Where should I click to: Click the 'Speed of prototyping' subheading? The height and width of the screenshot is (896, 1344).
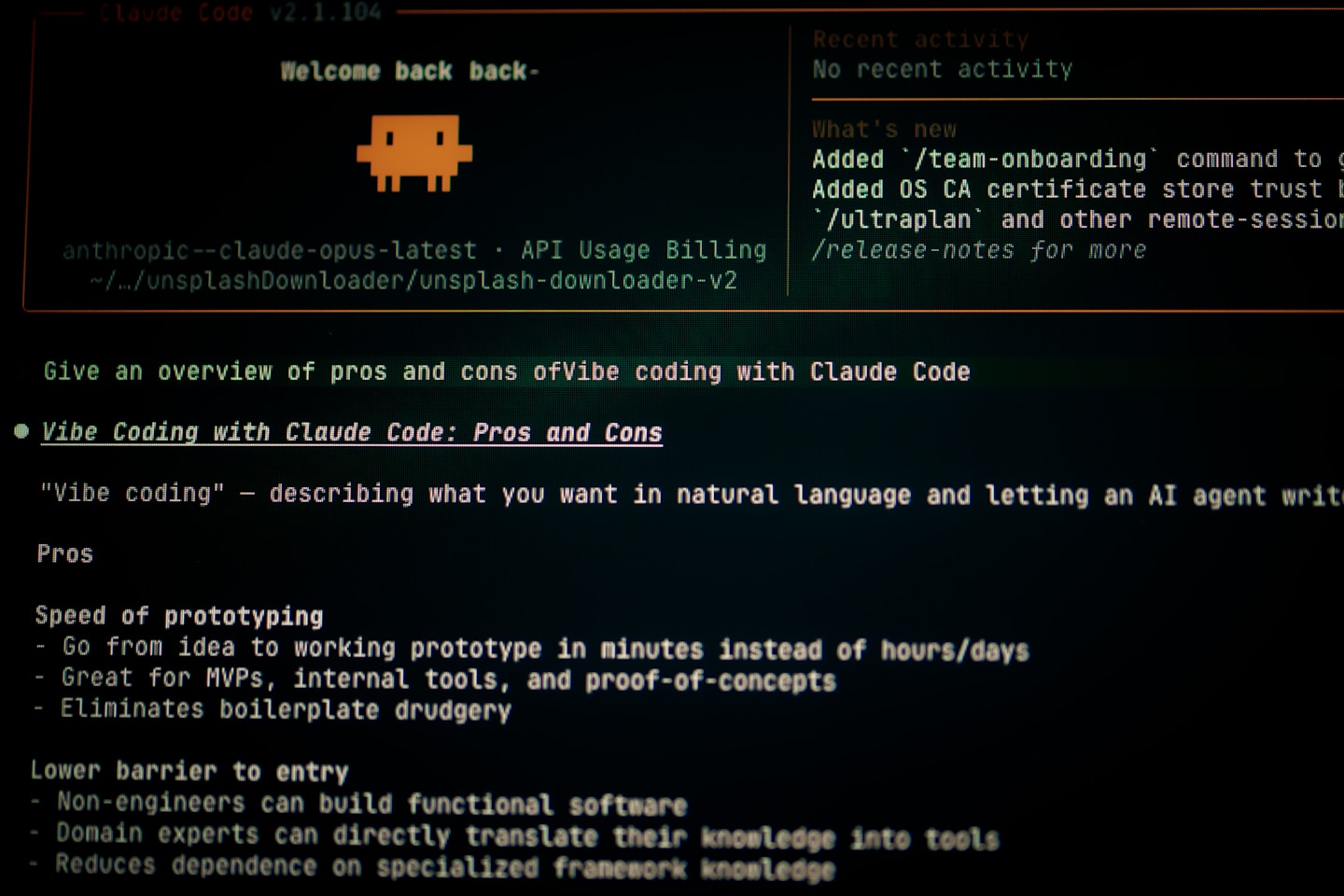click(179, 616)
